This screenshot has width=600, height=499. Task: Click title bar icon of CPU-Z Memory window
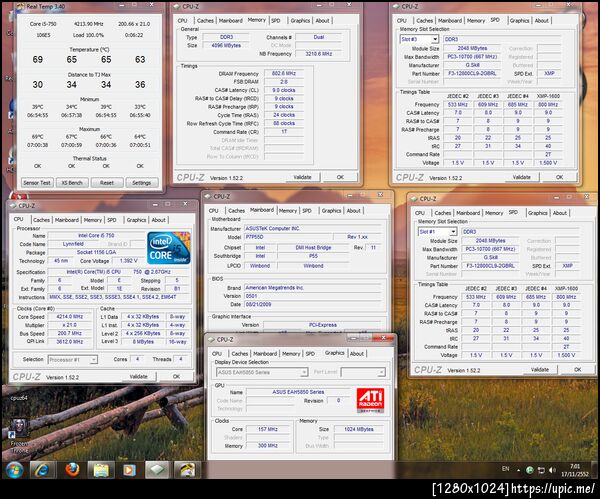[176, 7]
